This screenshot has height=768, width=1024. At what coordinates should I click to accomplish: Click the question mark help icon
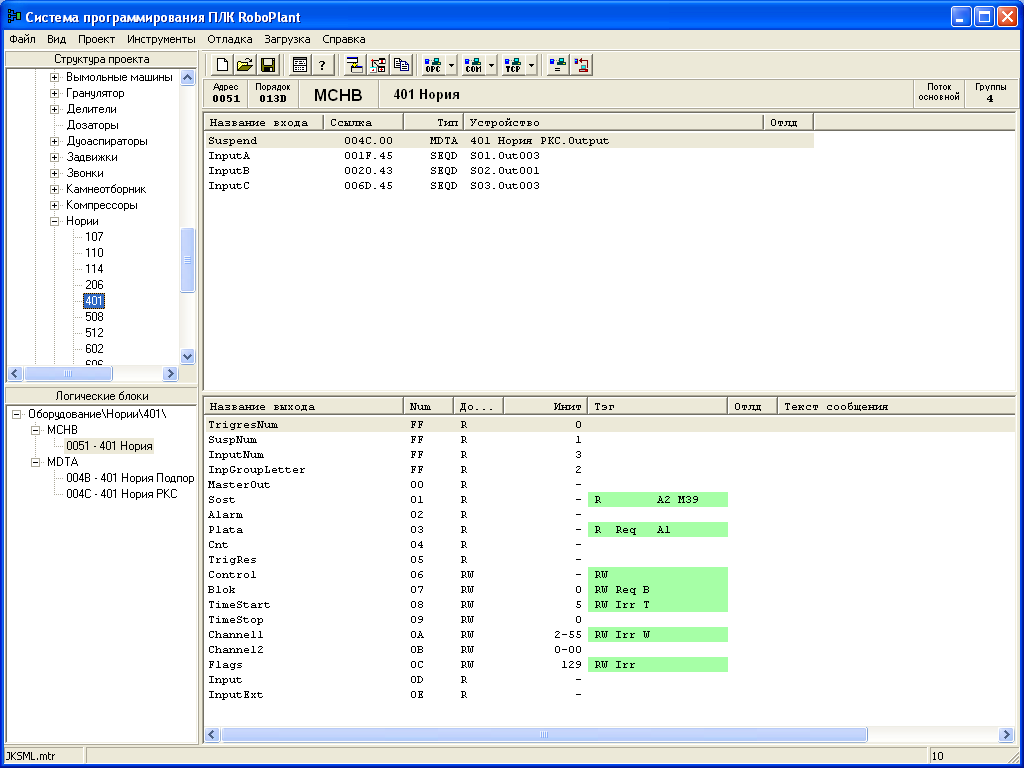(322, 65)
